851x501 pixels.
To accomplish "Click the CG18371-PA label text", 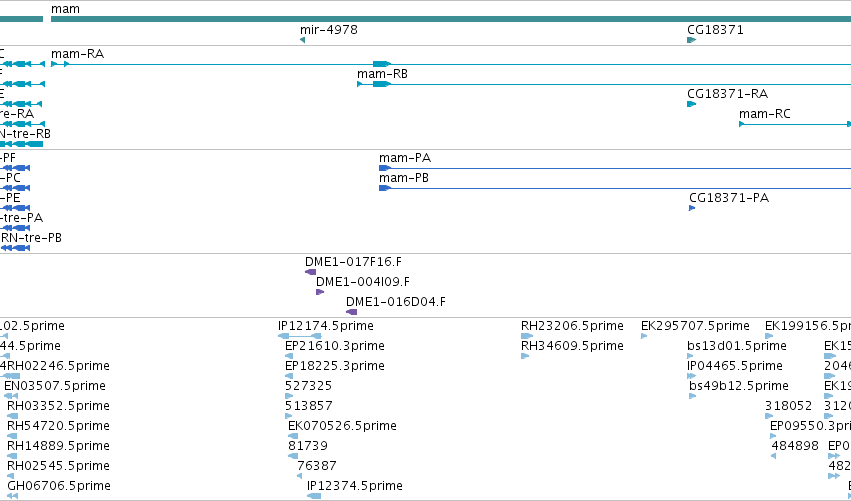I will (x=729, y=198).
